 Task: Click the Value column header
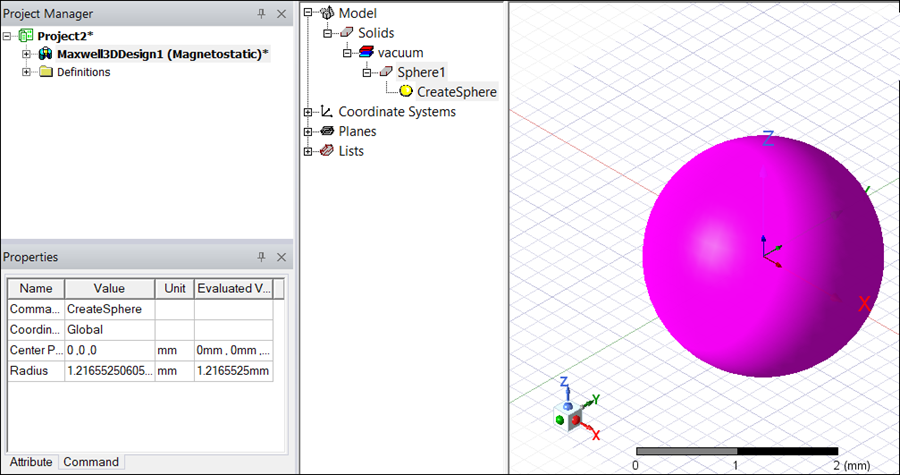tap(110, 289)
